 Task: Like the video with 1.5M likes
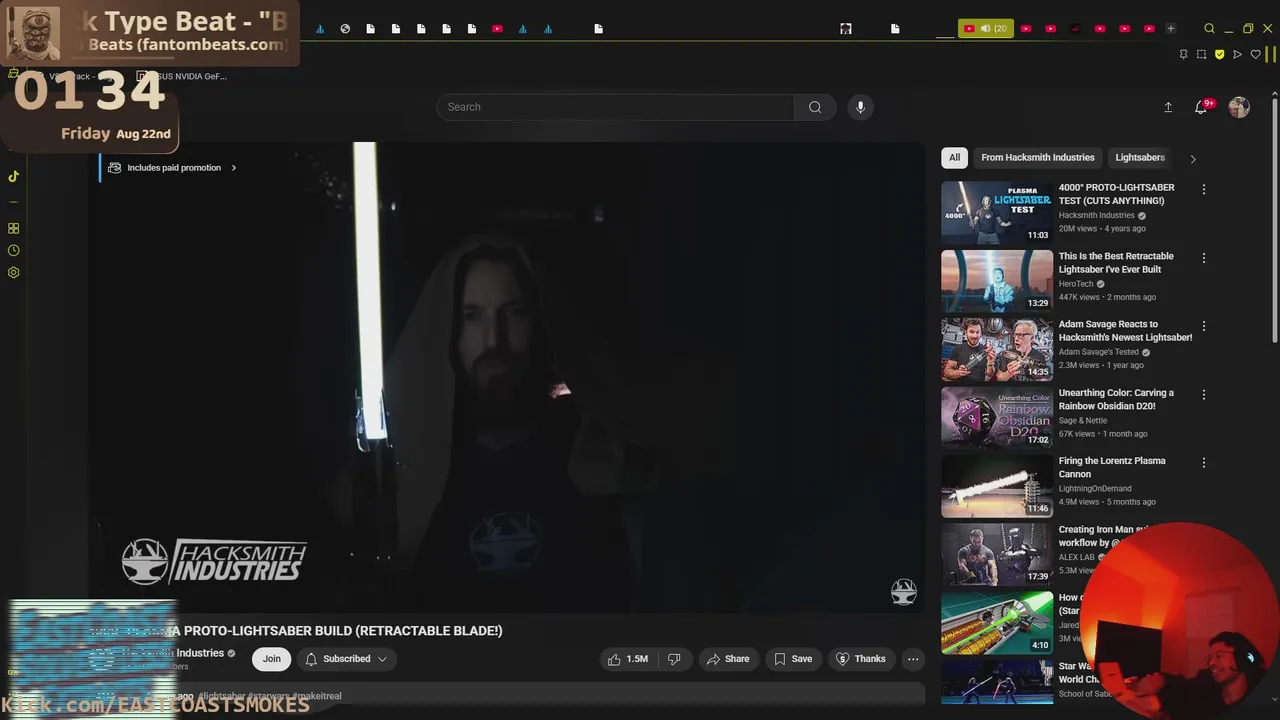click(x=628, y=659)
